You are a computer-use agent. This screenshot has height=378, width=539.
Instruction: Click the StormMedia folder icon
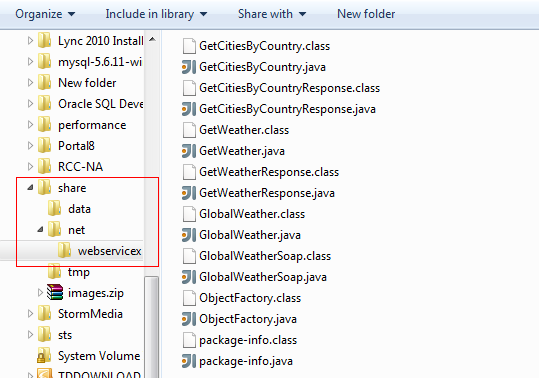click(44, 313)
